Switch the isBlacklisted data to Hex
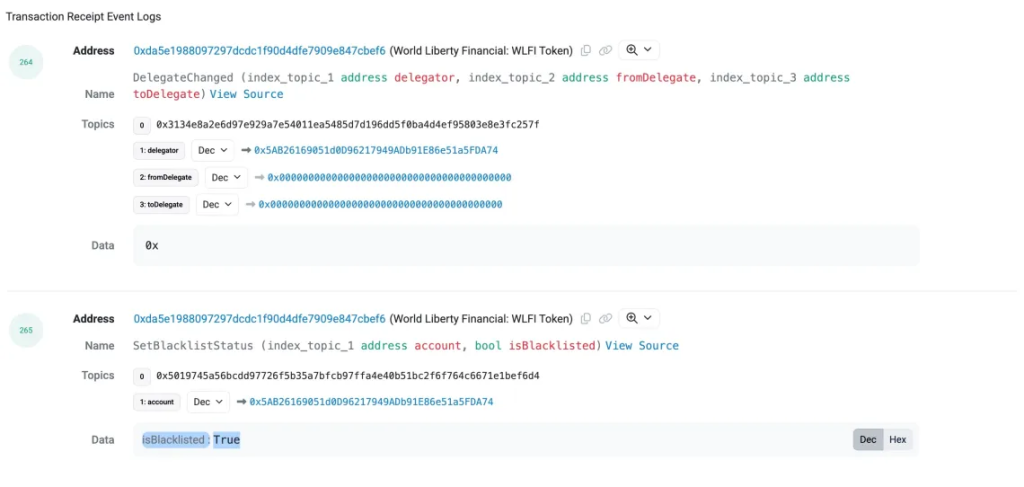The image size is (1024, 487). (897, 440)
